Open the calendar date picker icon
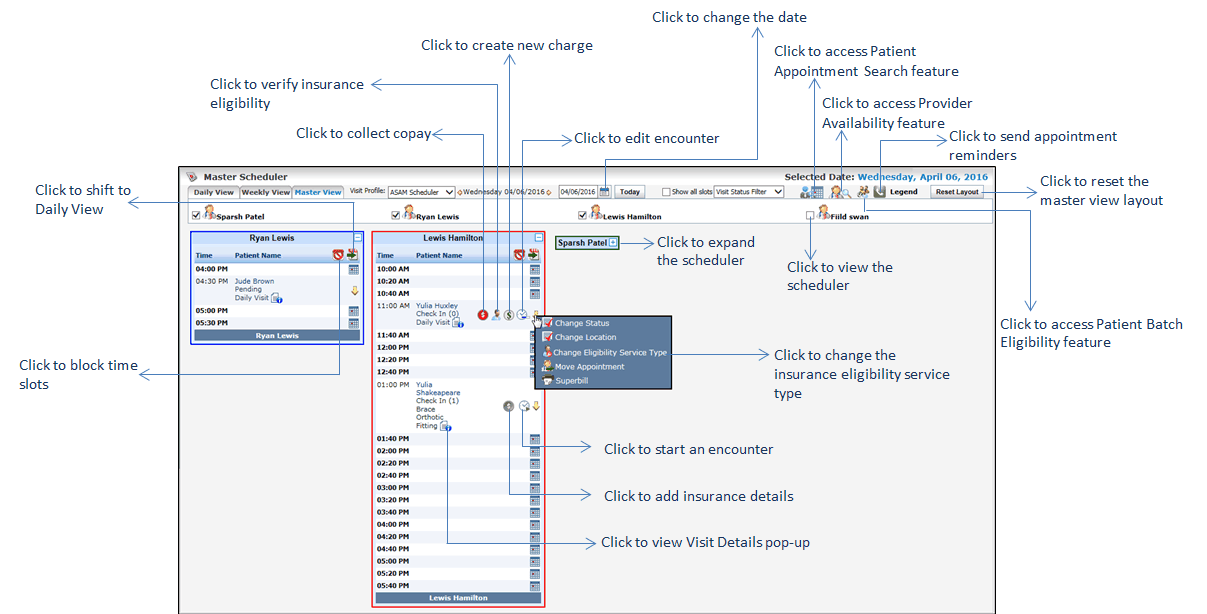Viewport: 1207px width, 614px height. tap(604, 191)
